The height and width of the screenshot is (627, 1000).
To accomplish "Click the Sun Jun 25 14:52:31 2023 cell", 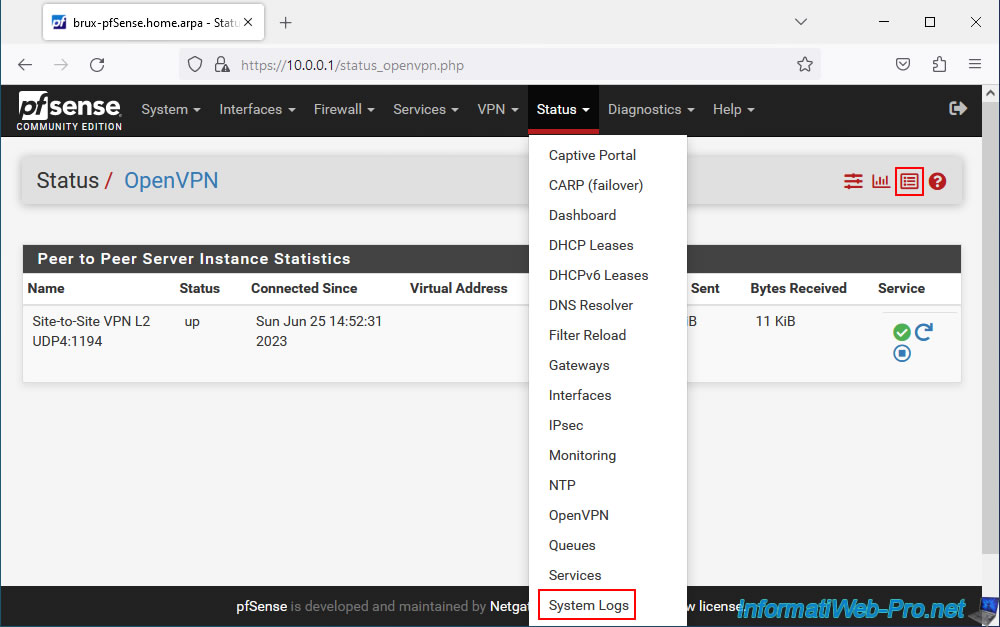I will point(319,331).
